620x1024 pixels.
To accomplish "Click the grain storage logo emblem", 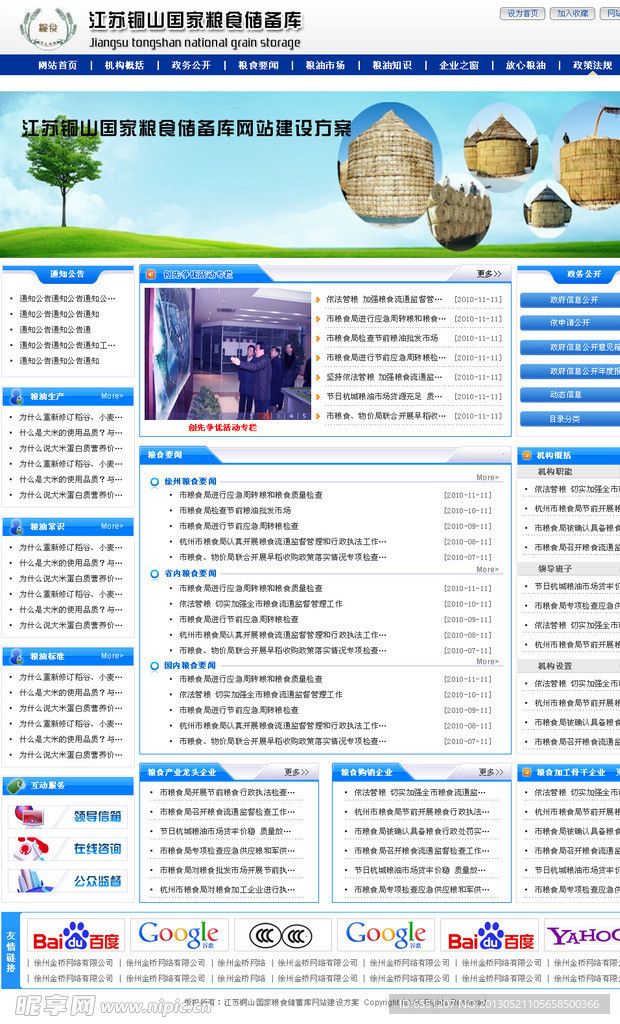I will click(x=47, y=27).
